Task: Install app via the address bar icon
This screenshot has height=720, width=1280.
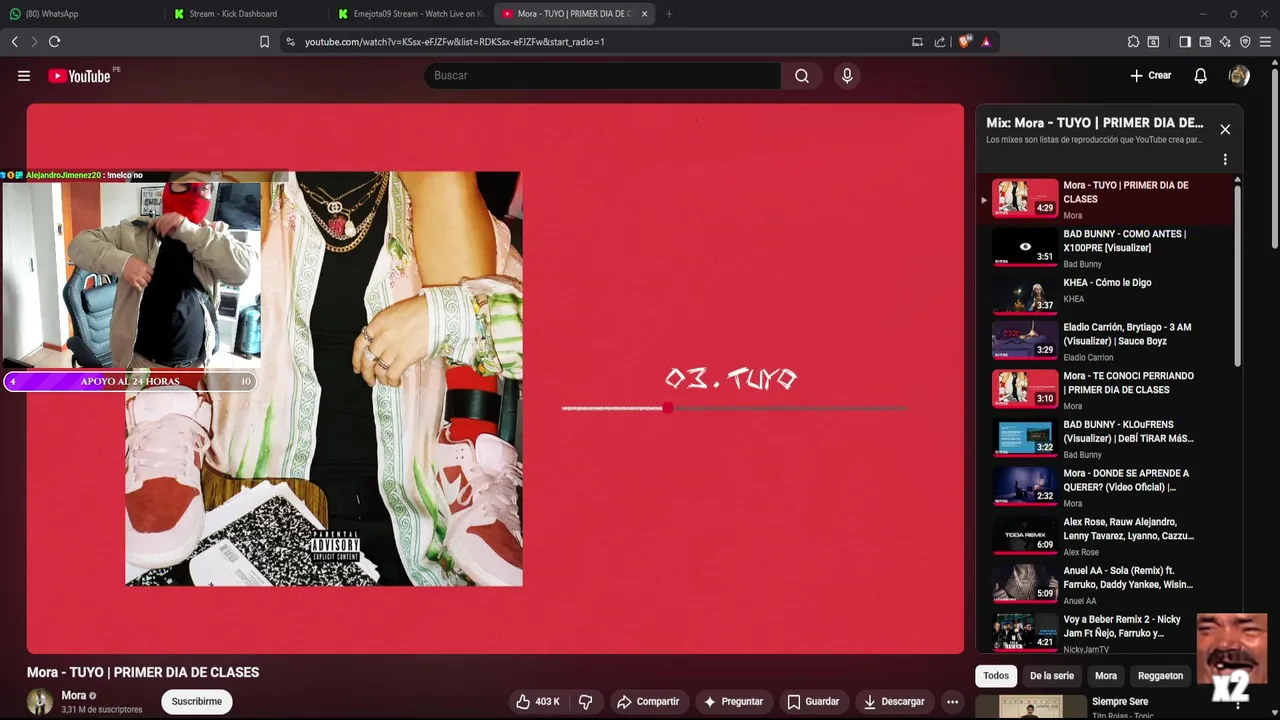Action: click(x=917, y=42)
